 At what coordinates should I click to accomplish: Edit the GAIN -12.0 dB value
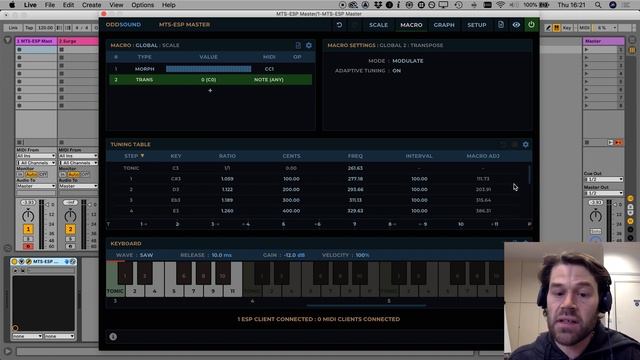pos(295,255)
